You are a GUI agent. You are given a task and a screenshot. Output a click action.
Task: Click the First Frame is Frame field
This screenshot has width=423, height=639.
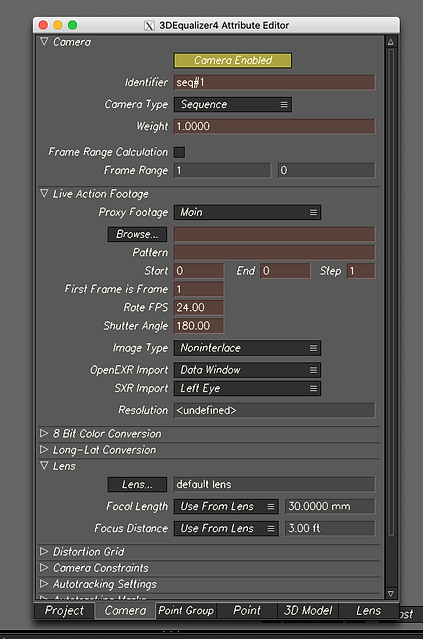click(199, 289)
